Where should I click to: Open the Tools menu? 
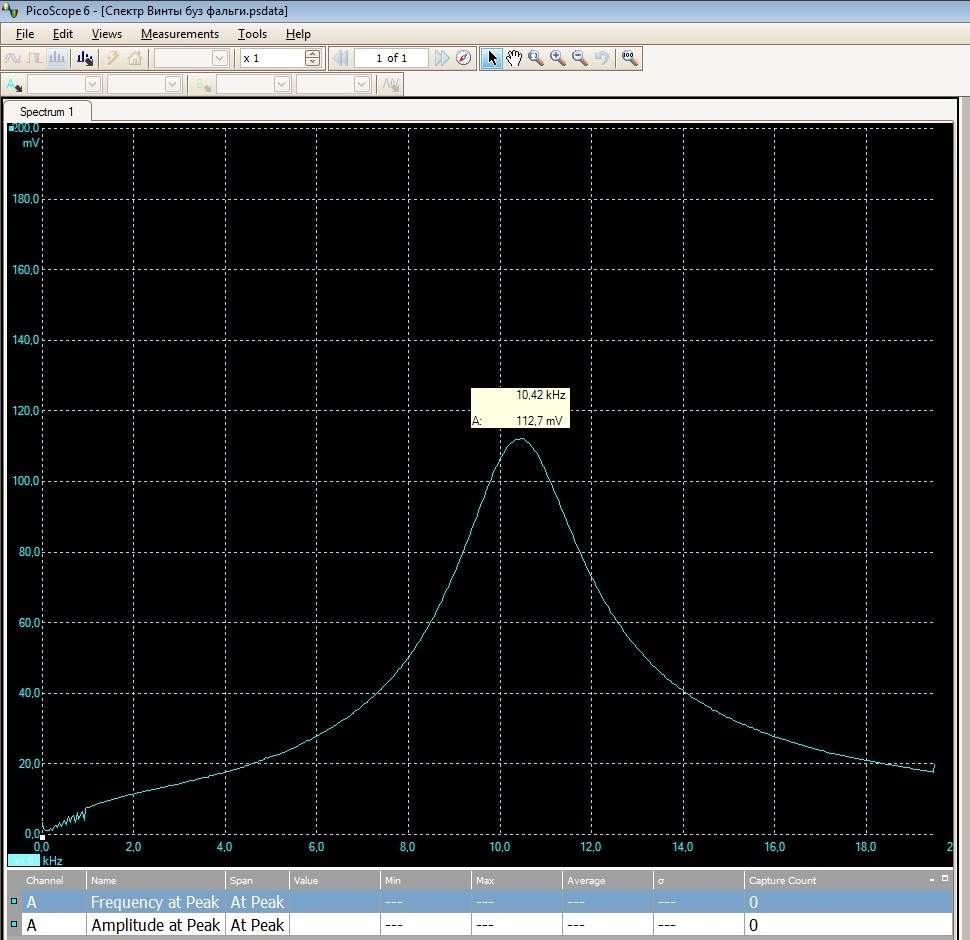pos(252,34)
